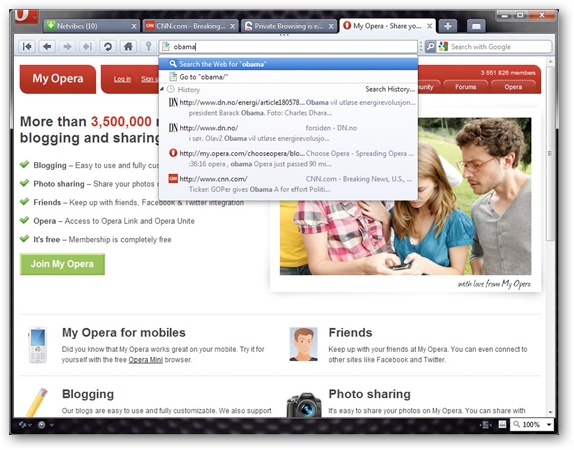Open the http://www.cnn.com/ history entry
Image resolution: width=574 pixels, height=450 pixels.
click(x=288, y=184)
